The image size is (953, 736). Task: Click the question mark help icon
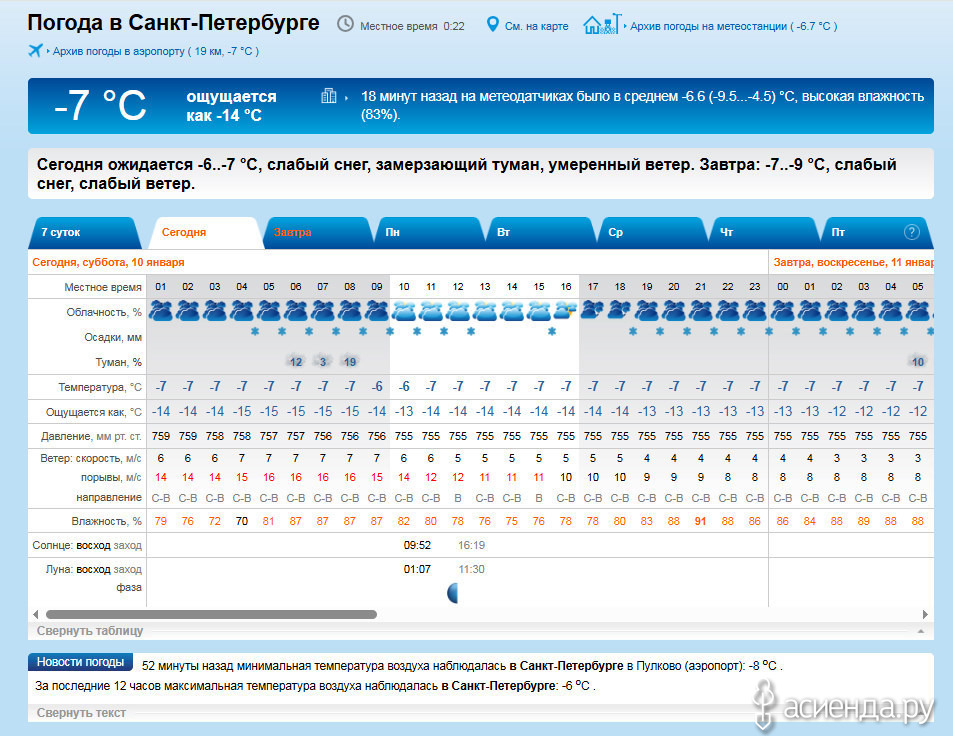click(911, 232)
